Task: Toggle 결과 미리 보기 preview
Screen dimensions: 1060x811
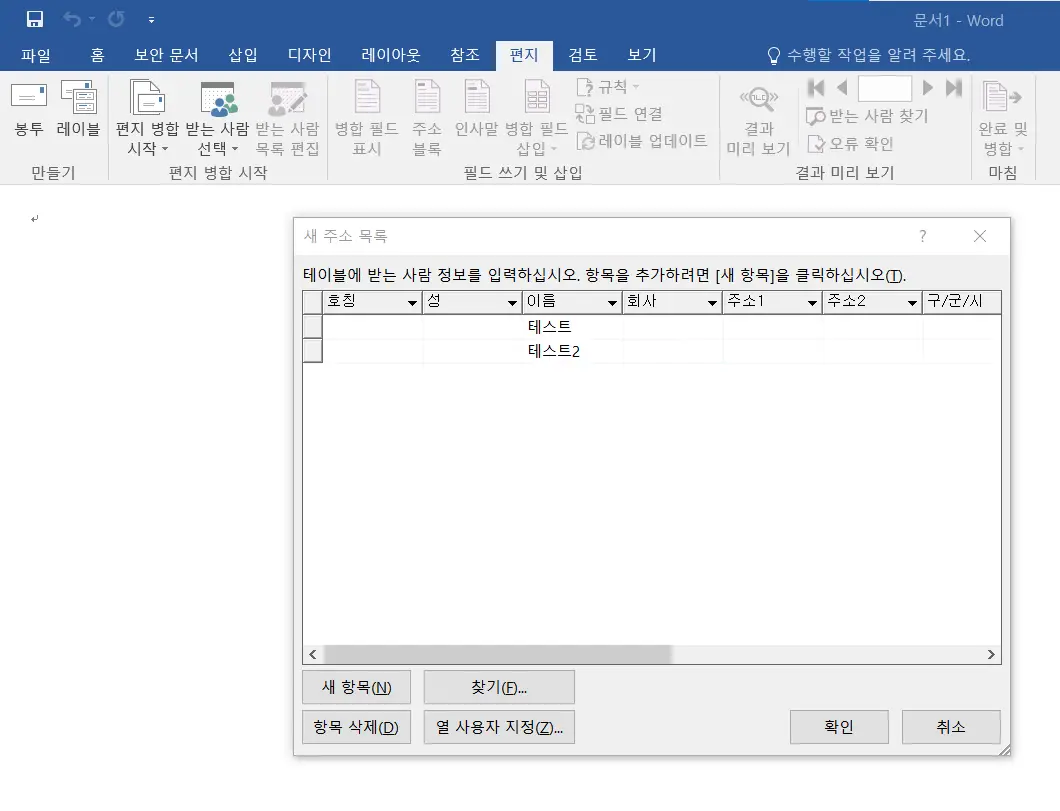Action: tap(758, 118)
